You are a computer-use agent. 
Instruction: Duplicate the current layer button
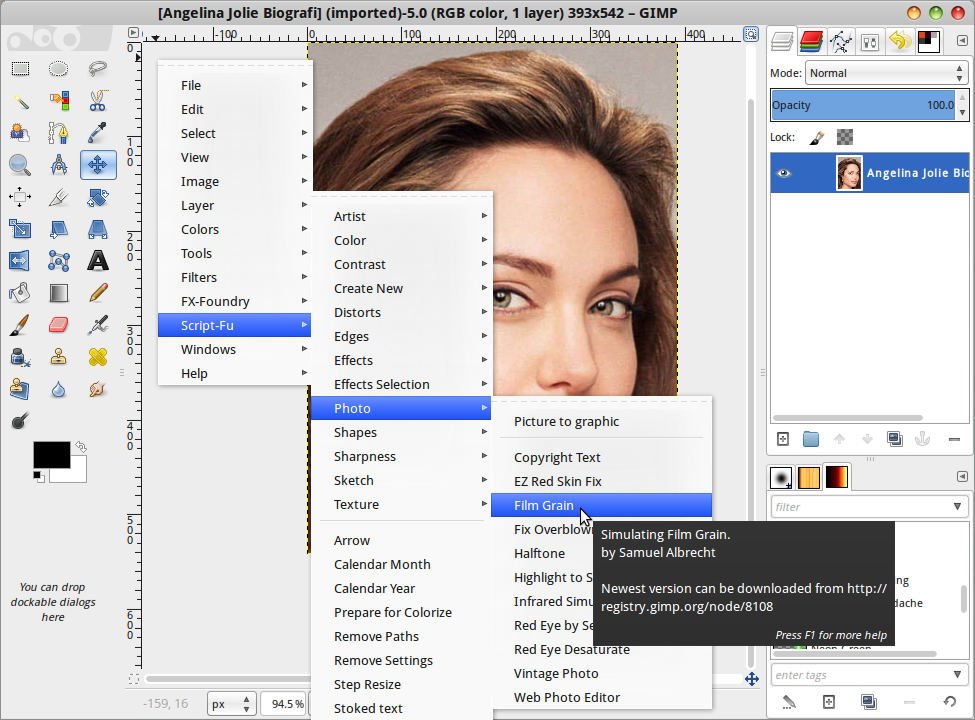[x=895, y=439]
